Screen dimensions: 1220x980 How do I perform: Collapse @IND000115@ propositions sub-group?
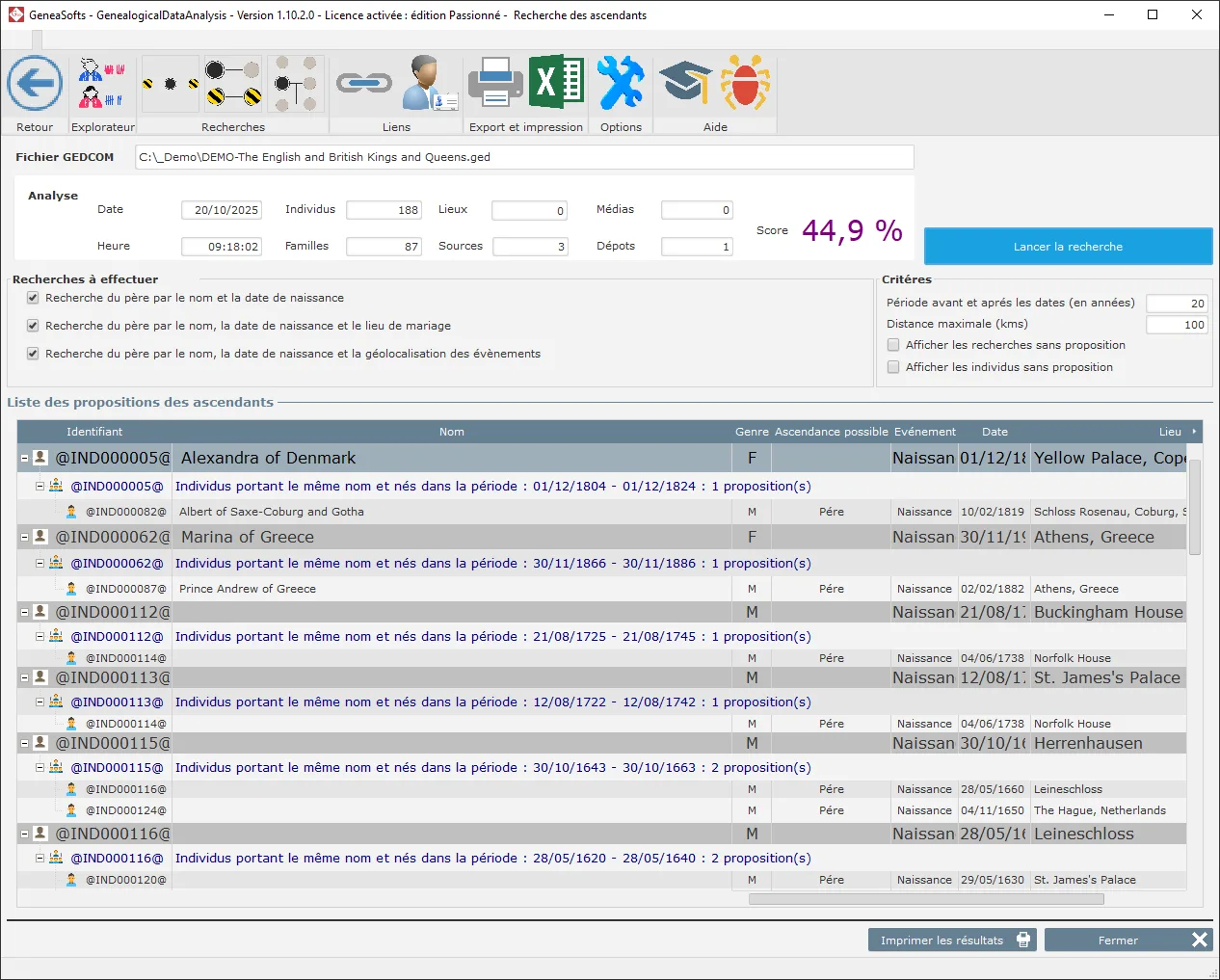point(40,768)
